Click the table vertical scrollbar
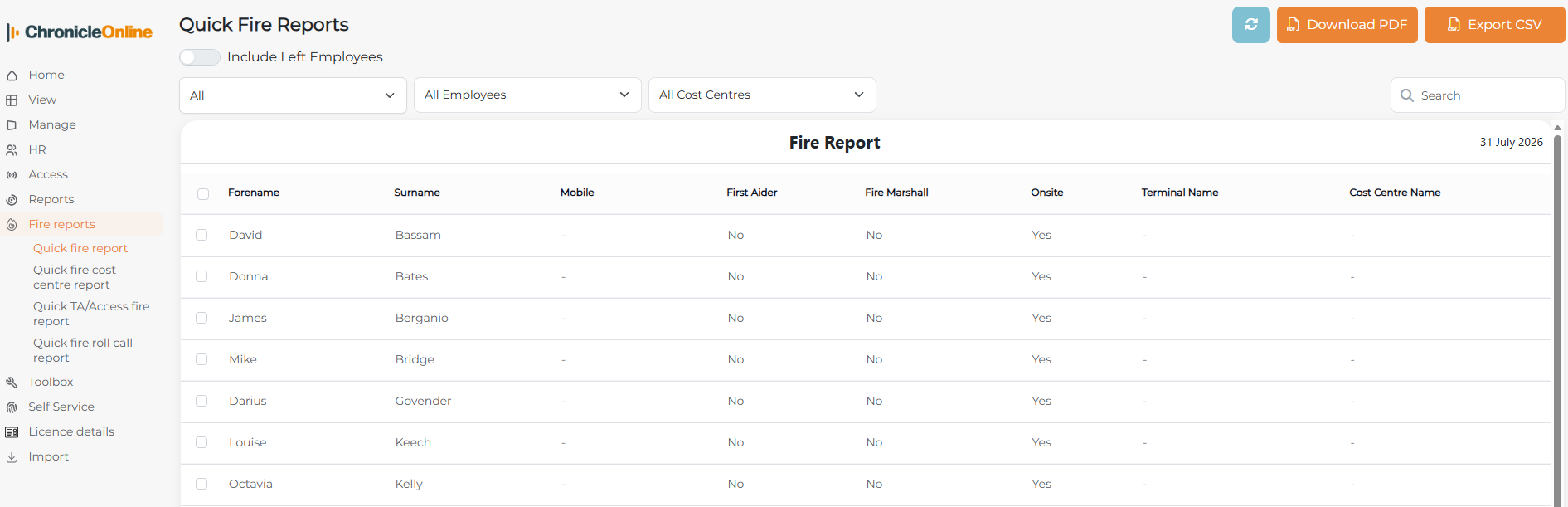This screenshot has height=507, width=1568. point(1557,319)
